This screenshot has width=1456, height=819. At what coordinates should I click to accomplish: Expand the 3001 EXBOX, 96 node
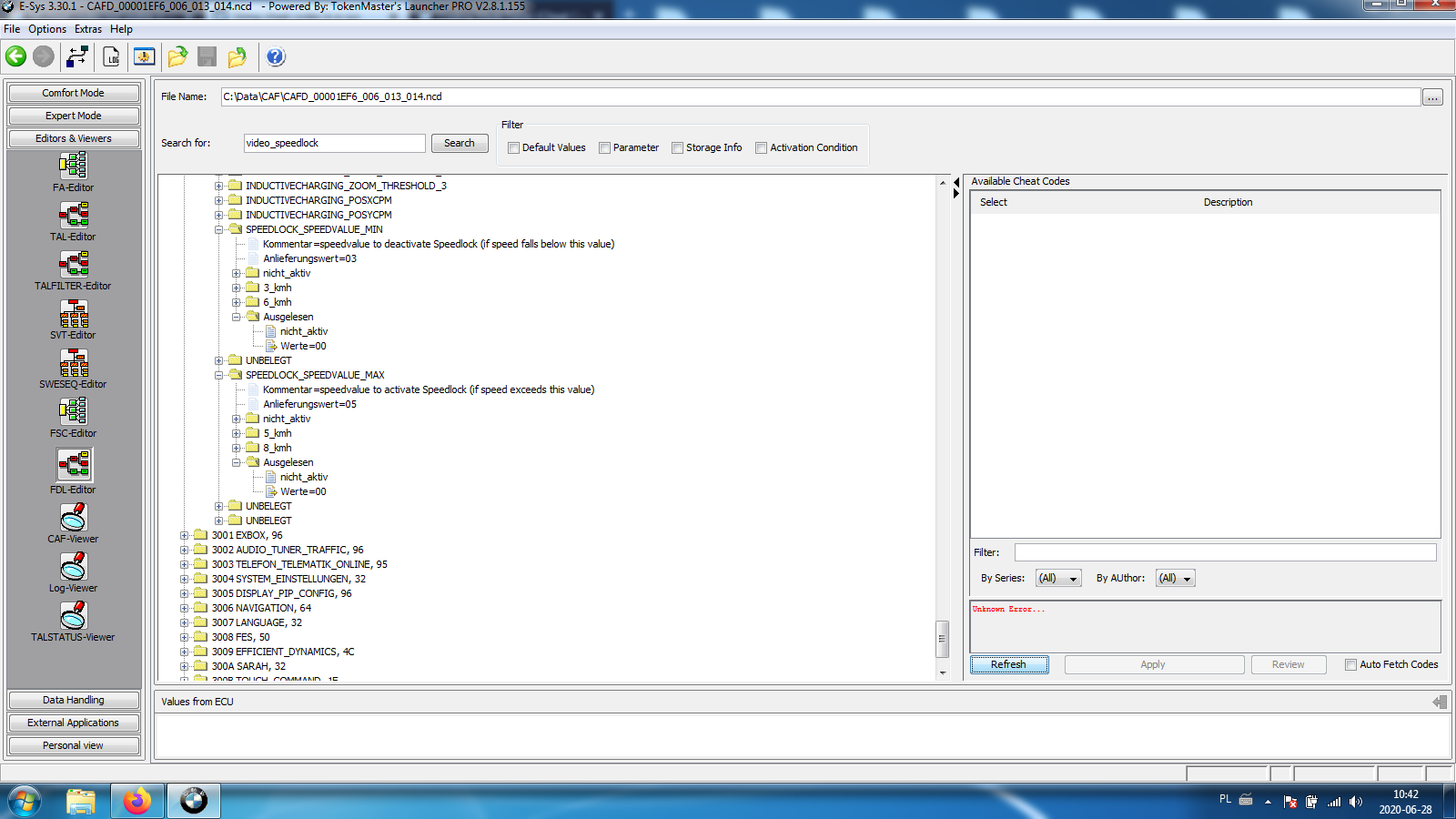click(185, 535)
